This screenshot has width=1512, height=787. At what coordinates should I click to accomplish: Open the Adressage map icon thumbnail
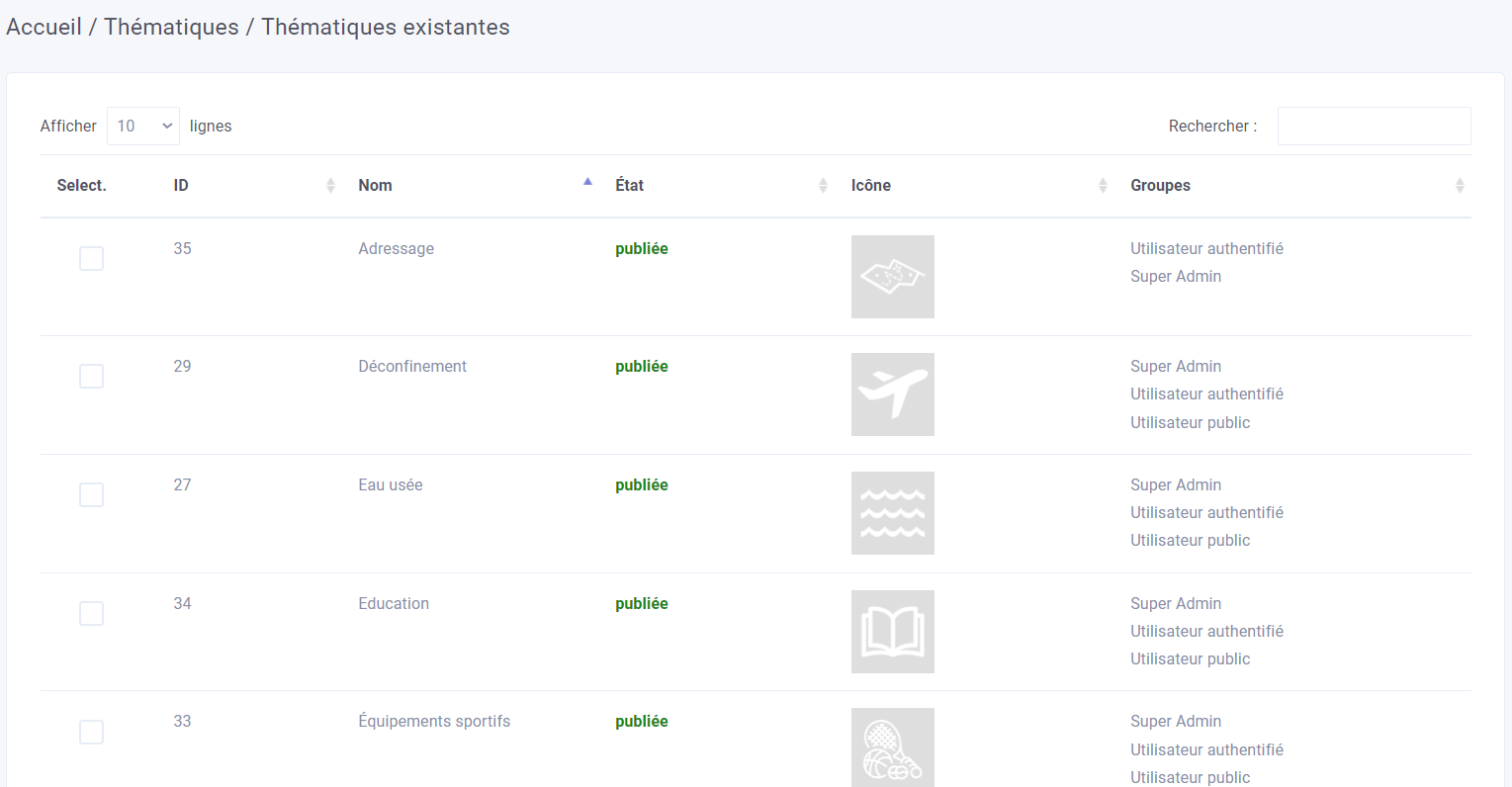892,277
